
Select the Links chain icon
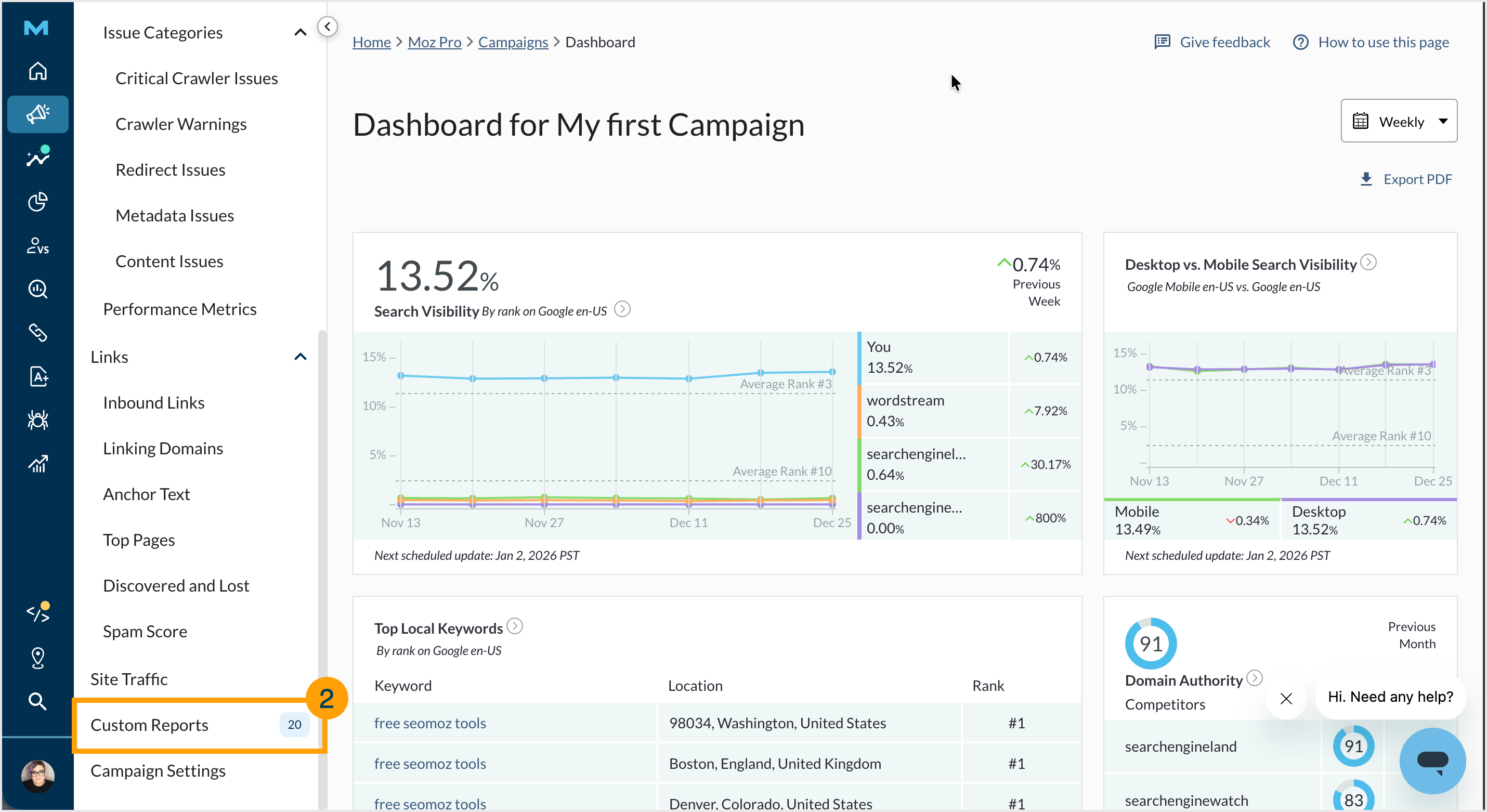tap(37, 333)
